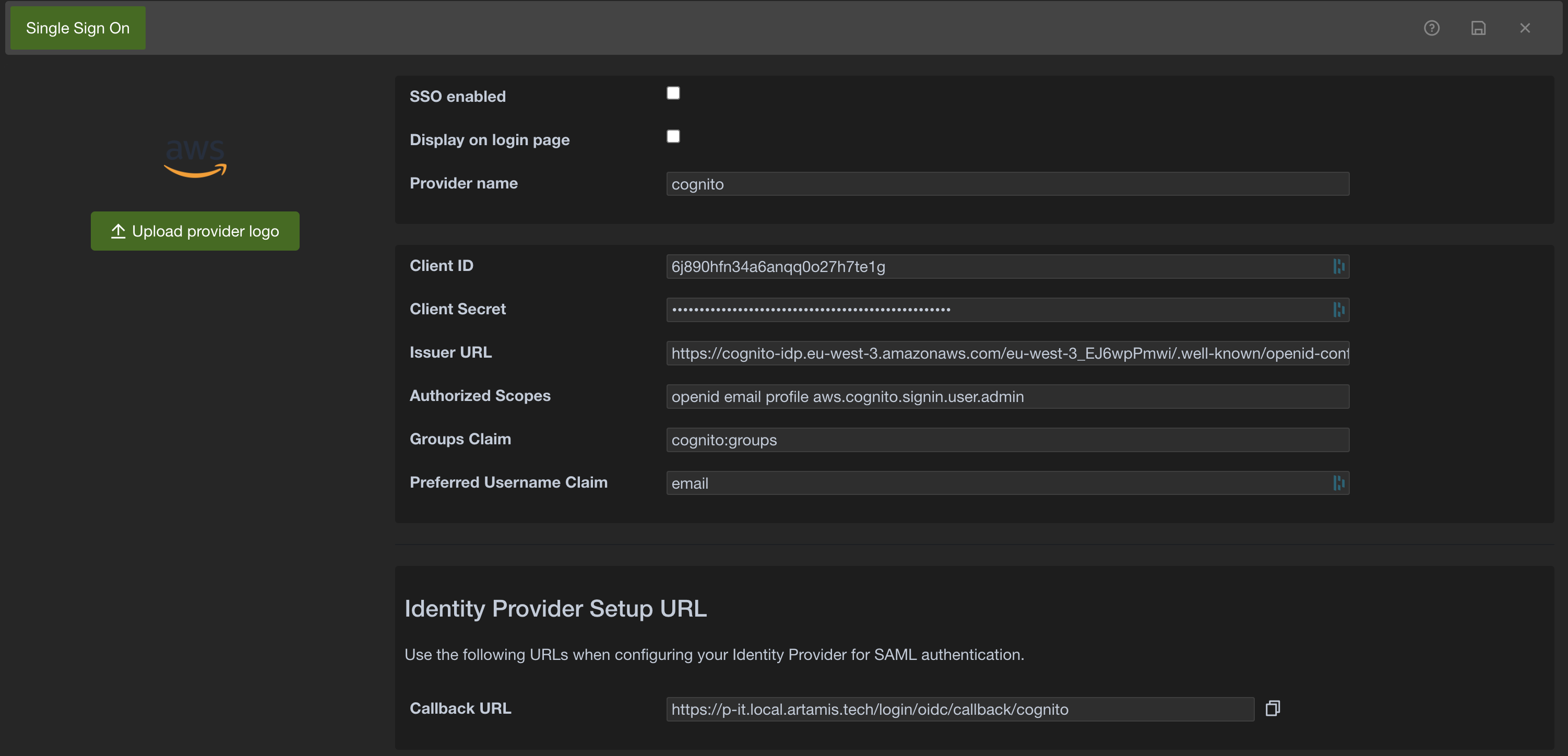Click the Groups Claim label
The image size is (1568, 756).
coord(460,440)
